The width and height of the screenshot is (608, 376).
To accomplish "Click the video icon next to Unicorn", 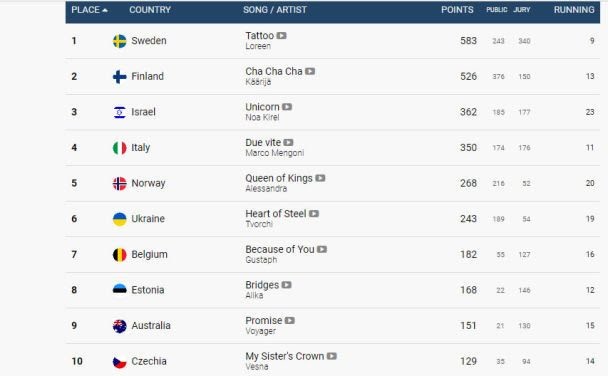I will (287, 107).
